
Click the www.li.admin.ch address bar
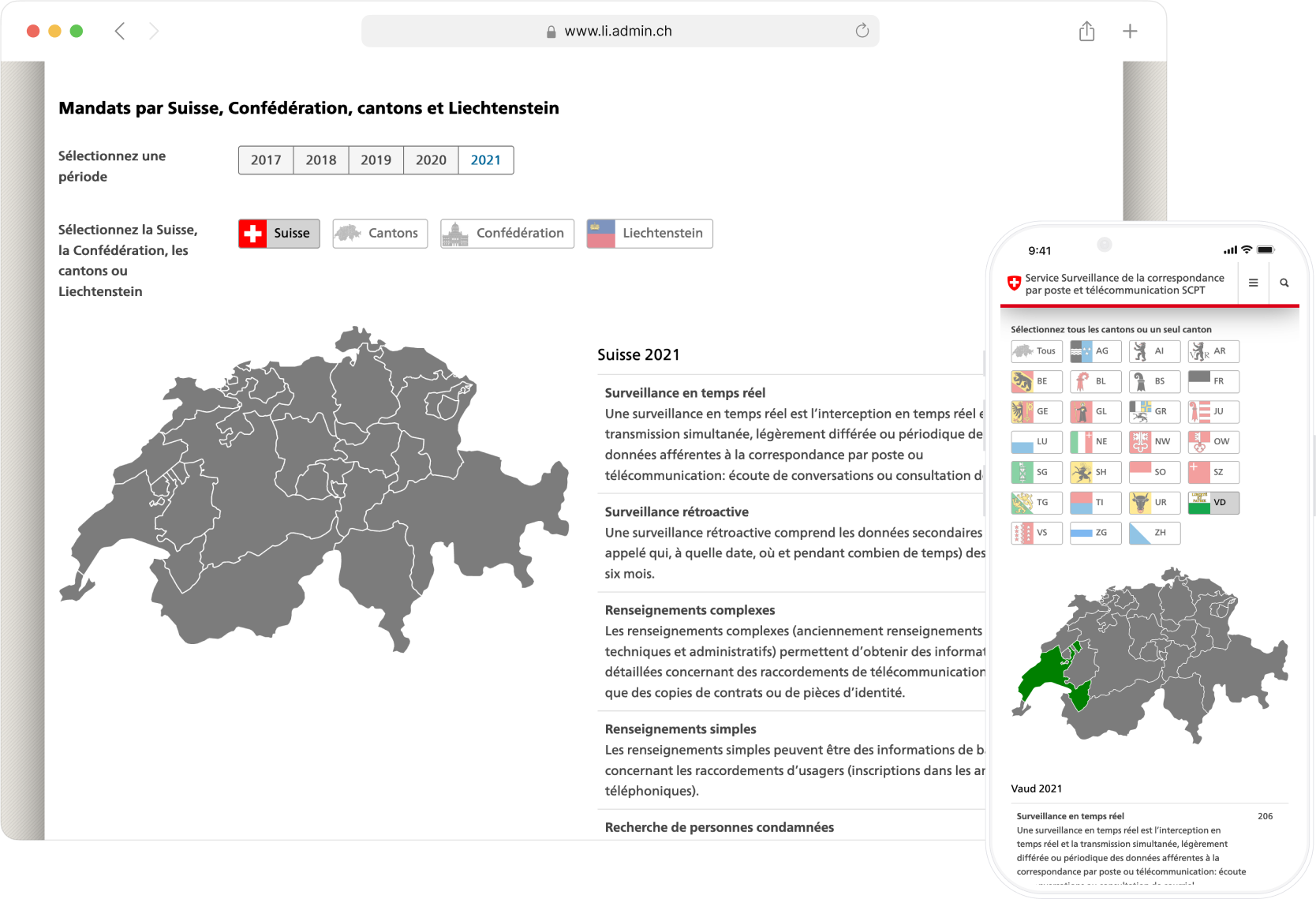[x=620, y=31]
